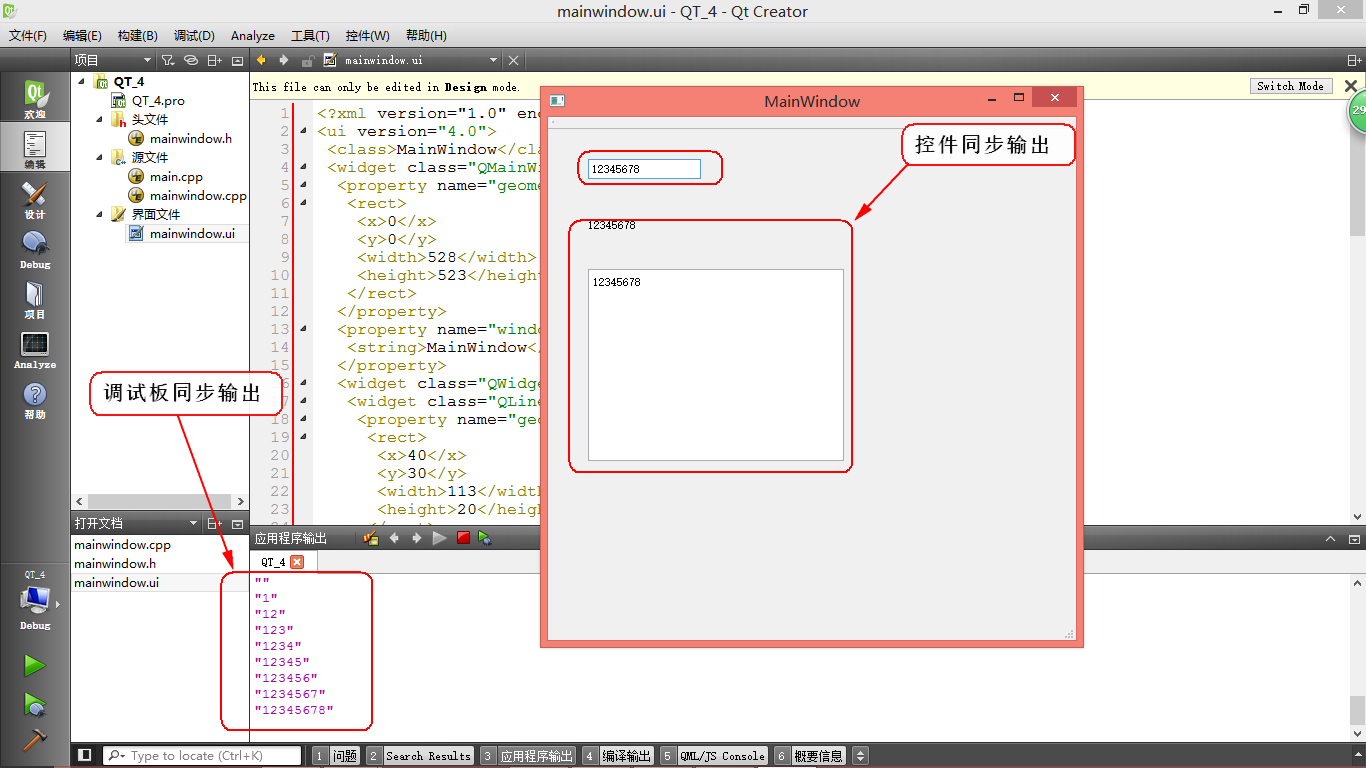This screenshot has height=768, width=1366.
Task: Open the 调试(D) menu
Action: pos(194,35)
